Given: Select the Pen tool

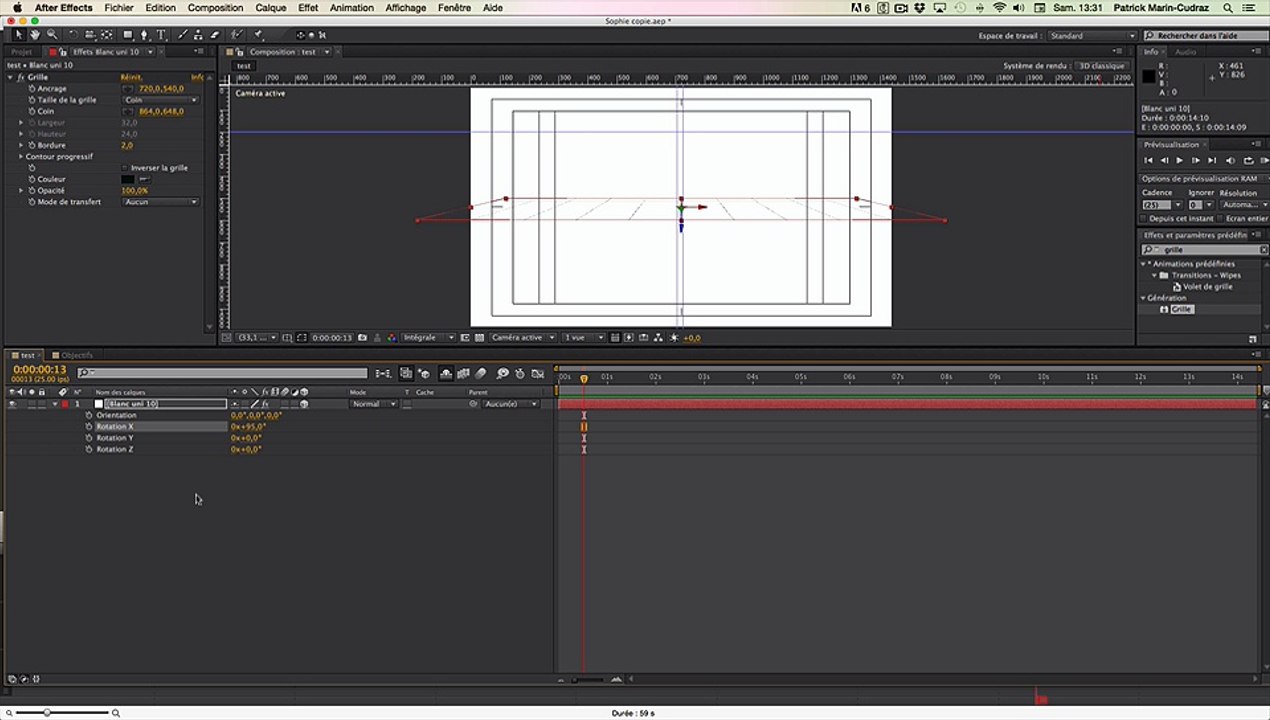Looking at the screenshot, I should pos(144,35).
